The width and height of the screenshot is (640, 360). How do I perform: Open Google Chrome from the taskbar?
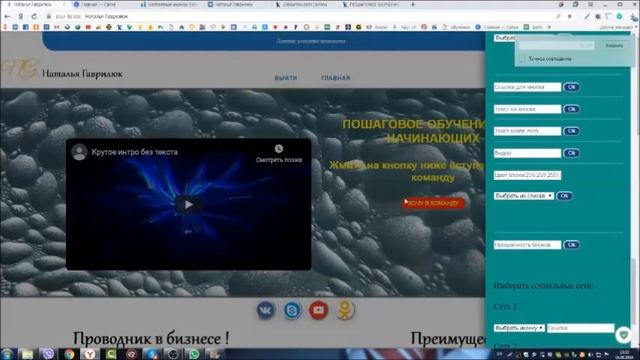pos(69,353)
